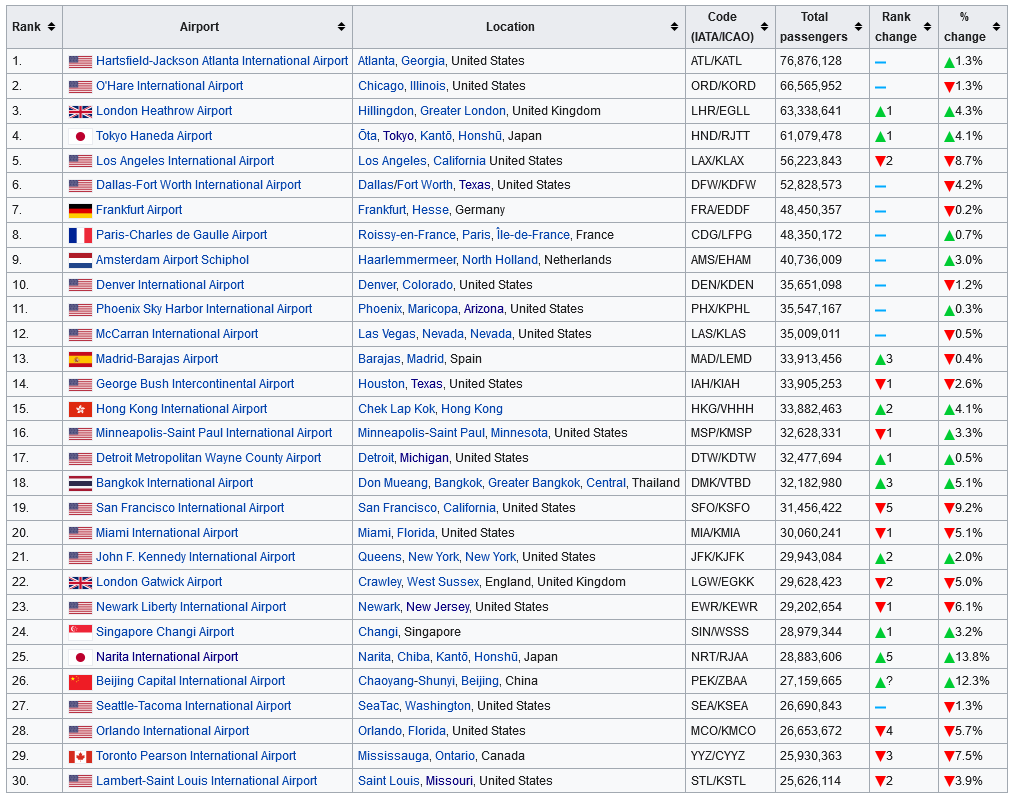Select percent change cell 13.8%
Image resolution: width=1012 pixels, height=801 pixels.
pyautogui.click(x=967, y=656)
